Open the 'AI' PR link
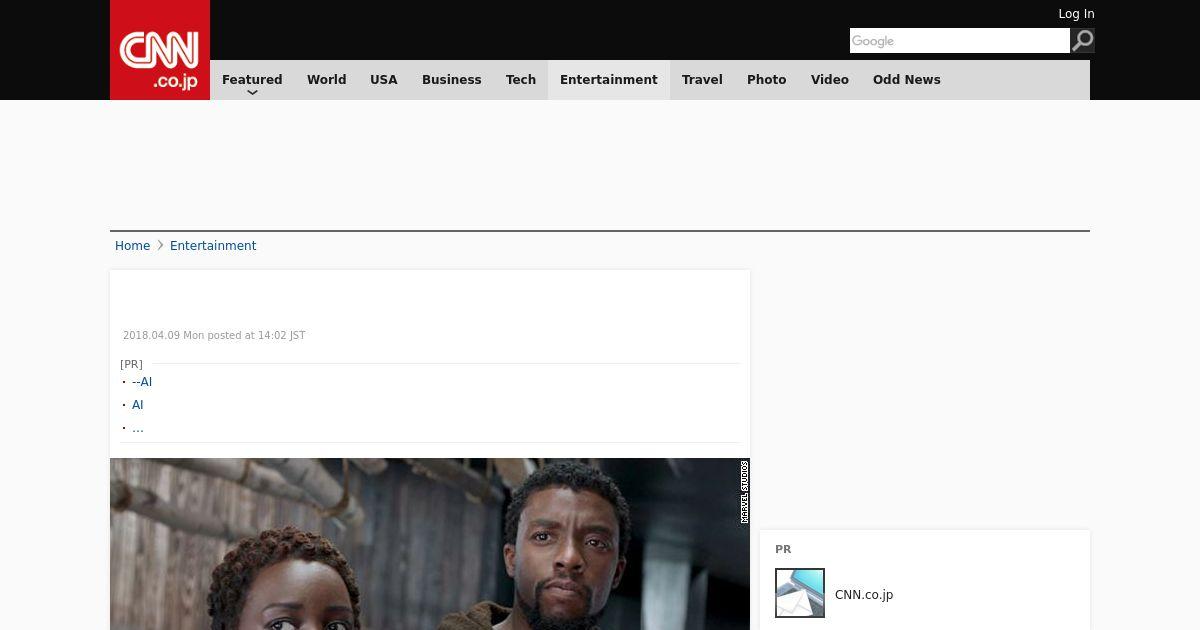Viewport: 1200px width, 630px height. coord(138,405)
